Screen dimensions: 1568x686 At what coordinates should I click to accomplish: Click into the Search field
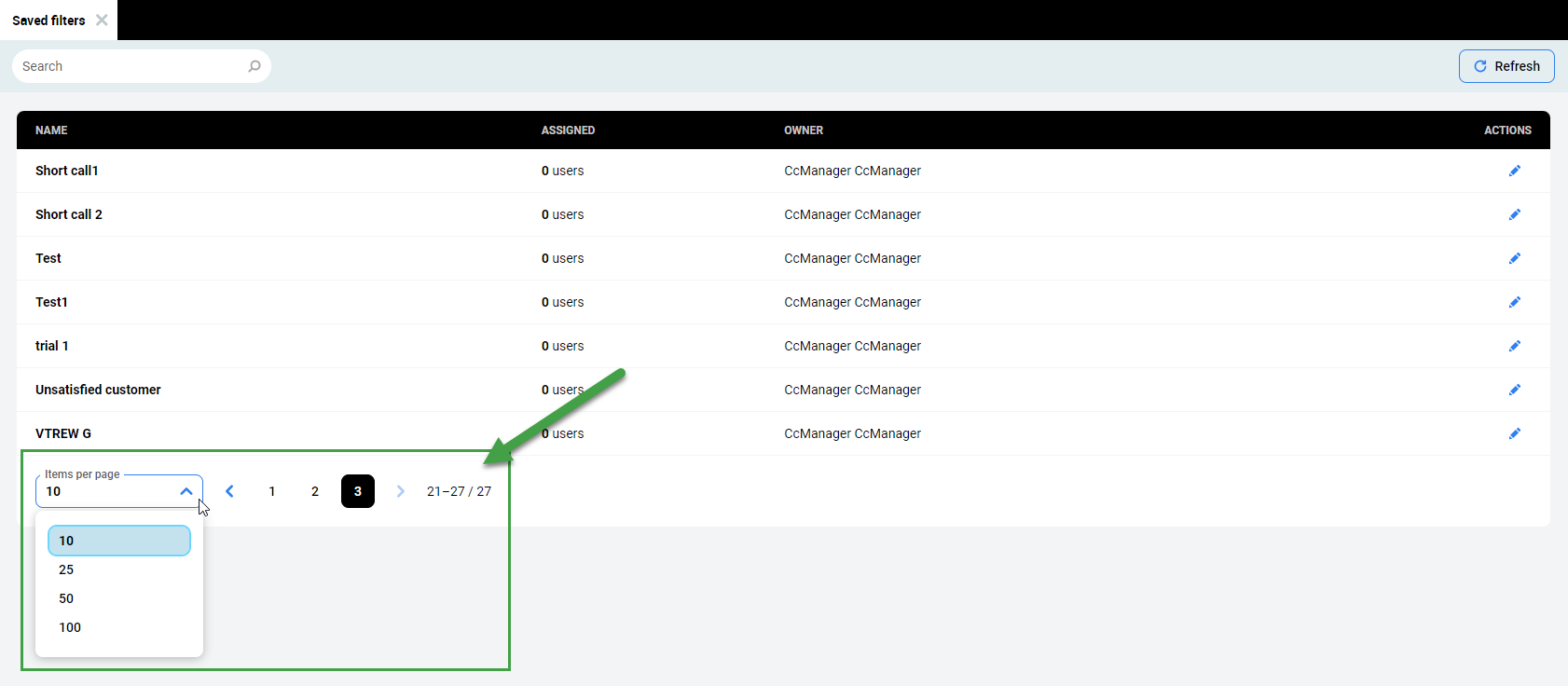[131, 66]
